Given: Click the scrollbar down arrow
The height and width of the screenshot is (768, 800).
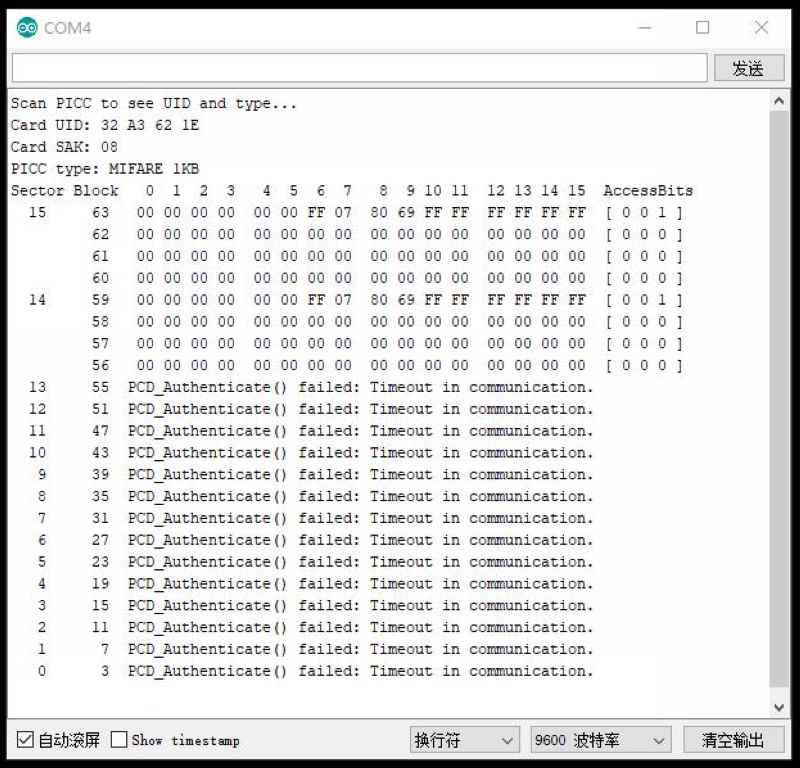Looking at the screenshot, I should click(x=779, y=707).
